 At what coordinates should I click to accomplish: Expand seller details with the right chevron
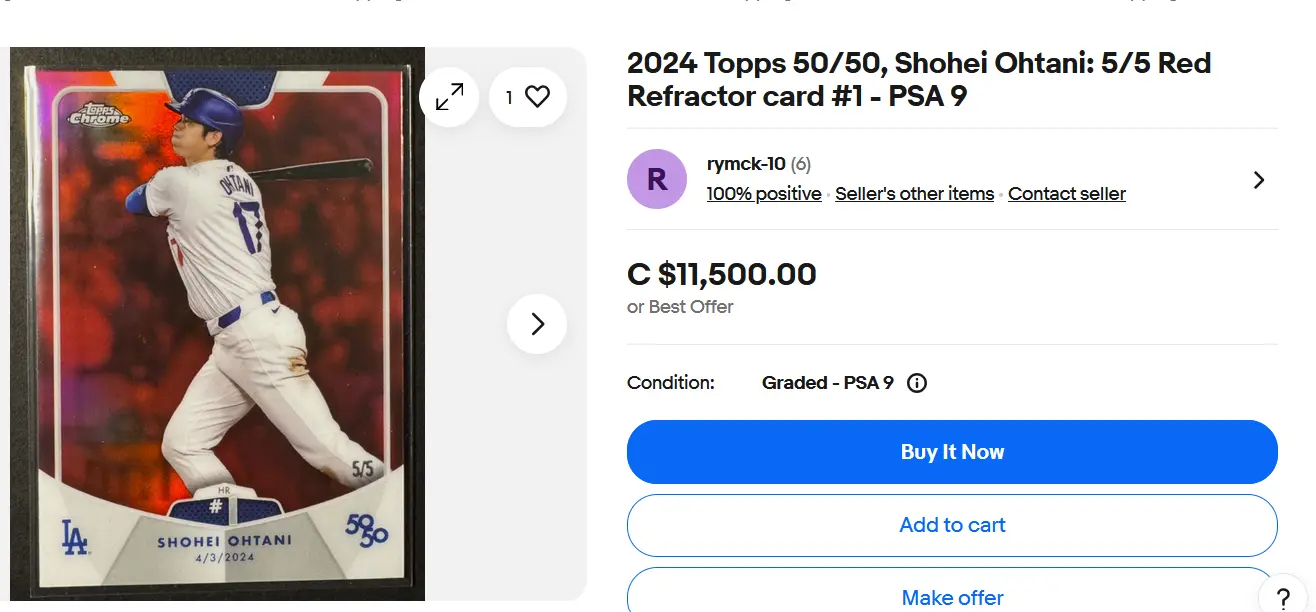click(1258, 180)
